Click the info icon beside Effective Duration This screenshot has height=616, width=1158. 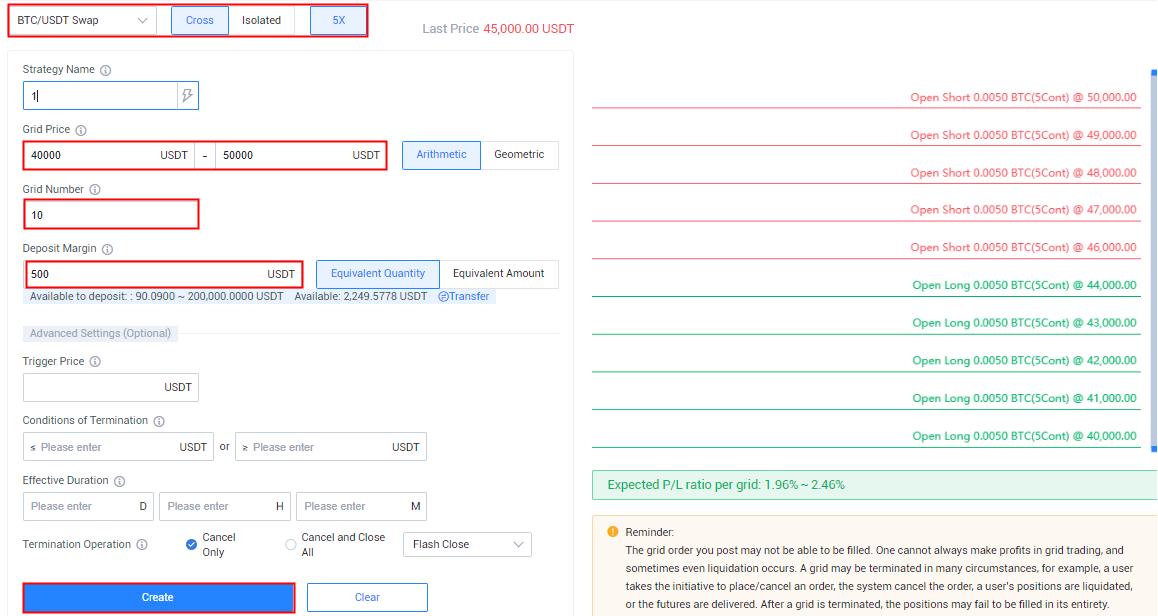pyautogui.click(x=120, y=481)
